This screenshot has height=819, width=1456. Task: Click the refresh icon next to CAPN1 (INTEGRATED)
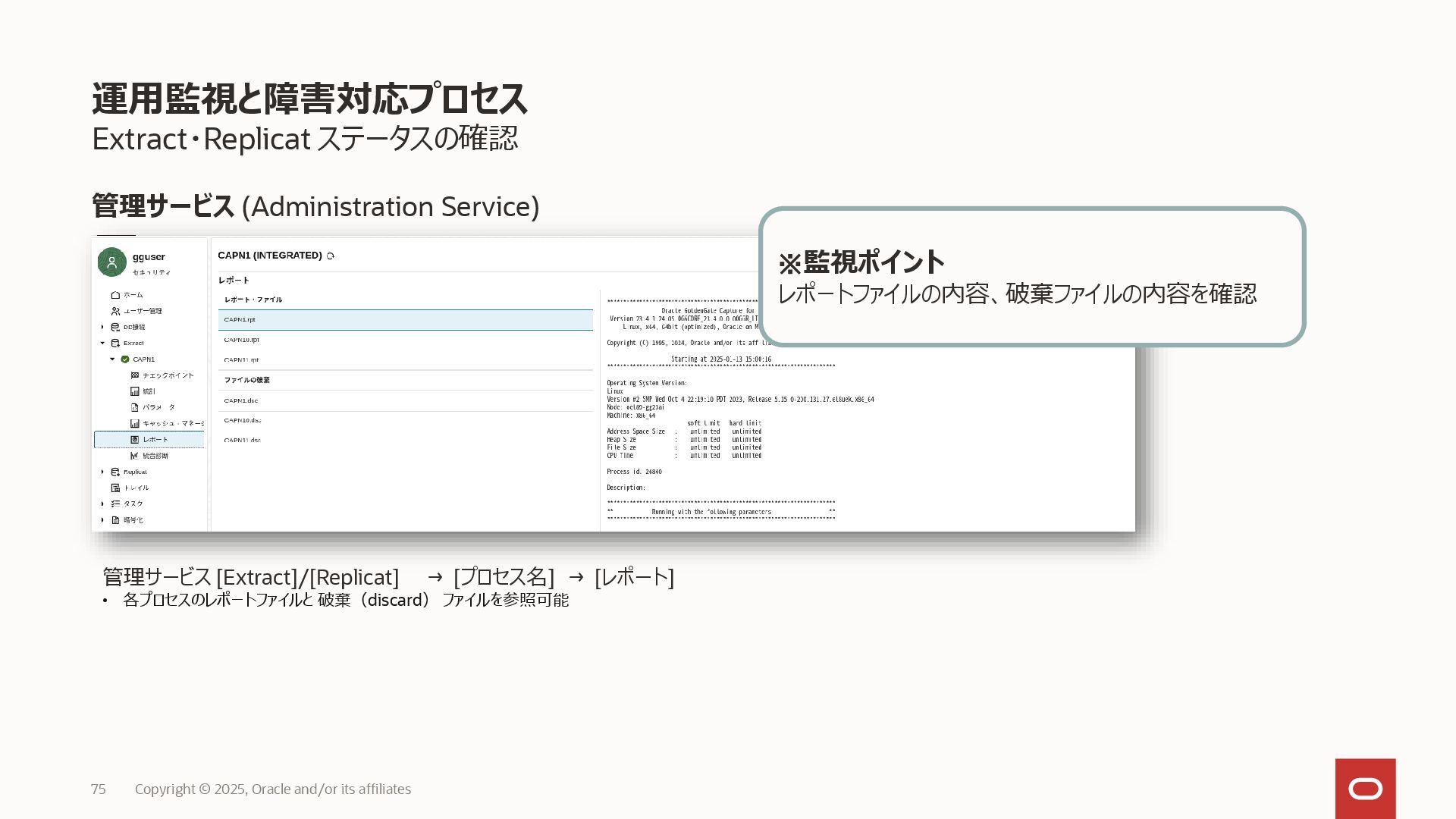pyautogui.click(x=331, y=256)
